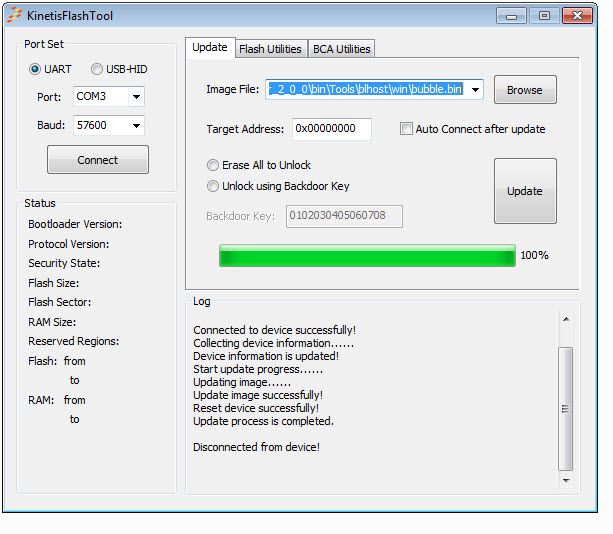Click the large Update button
Image resolution: width=613 pixels, height=534 pixels.
click(x=525, y=191)
